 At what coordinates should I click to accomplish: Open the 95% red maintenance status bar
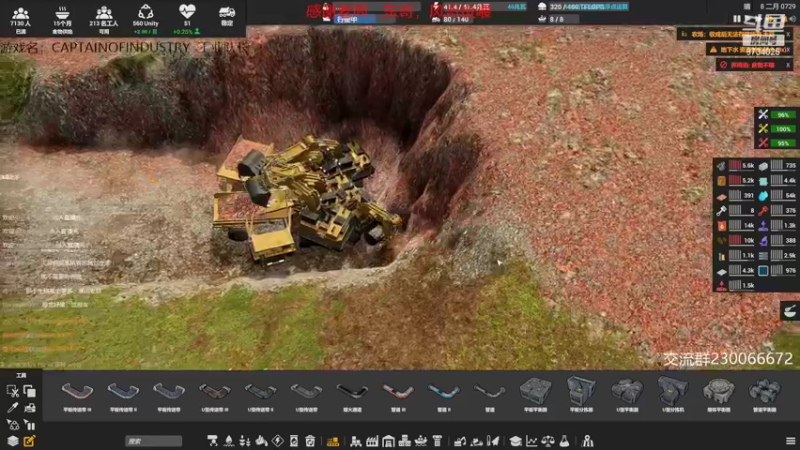[x=777, y=143]
